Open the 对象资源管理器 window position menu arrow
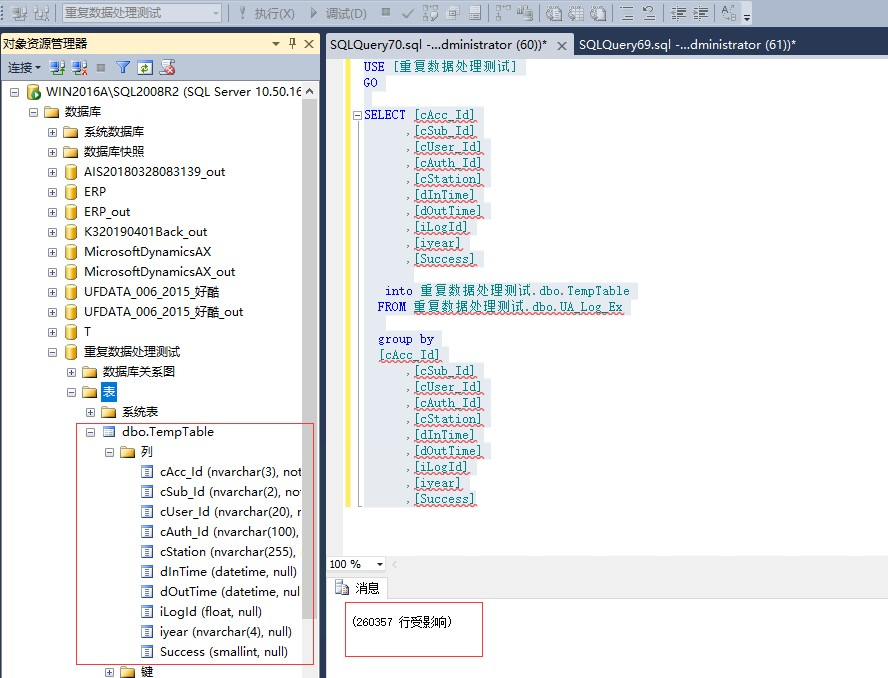Image resolution: width=888 pixels, height=678 pixels. (276, 44)
